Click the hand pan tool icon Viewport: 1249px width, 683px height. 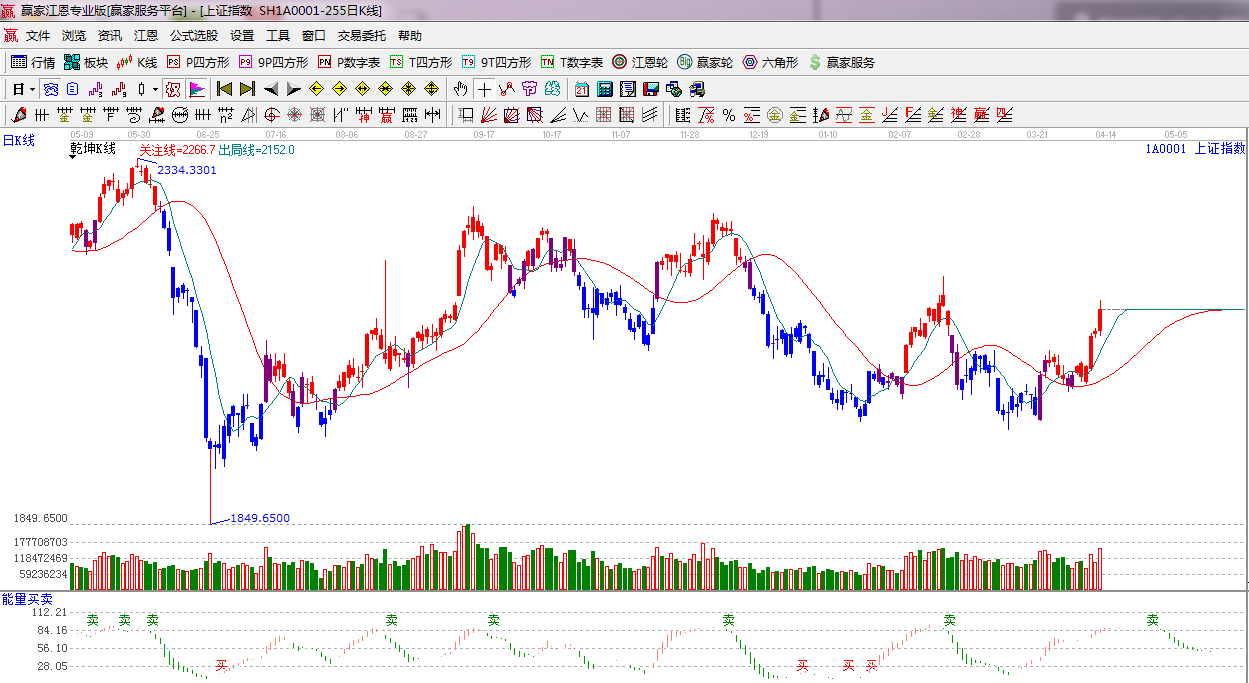[x=461, y=89]
